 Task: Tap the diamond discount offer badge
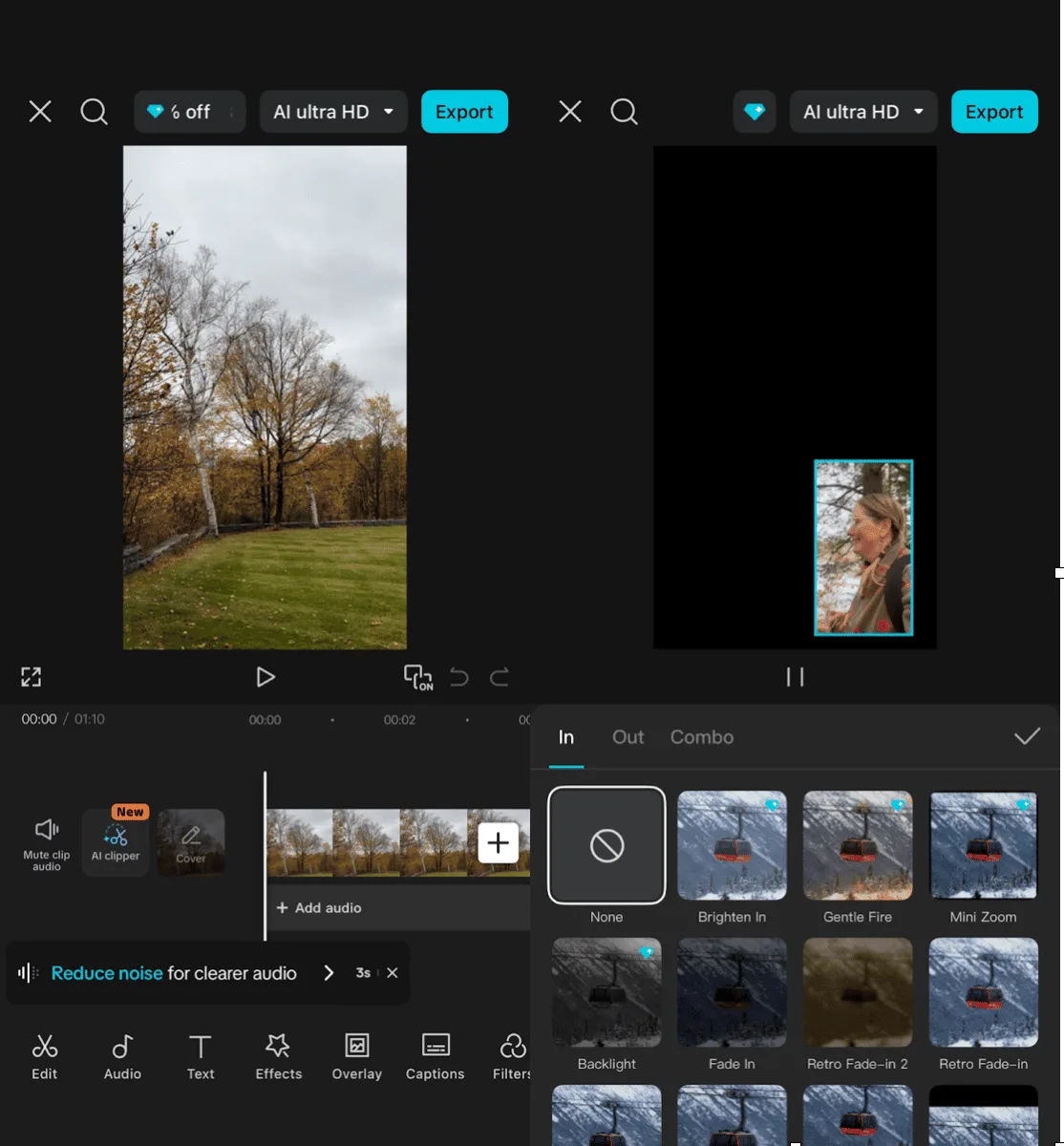190,112
